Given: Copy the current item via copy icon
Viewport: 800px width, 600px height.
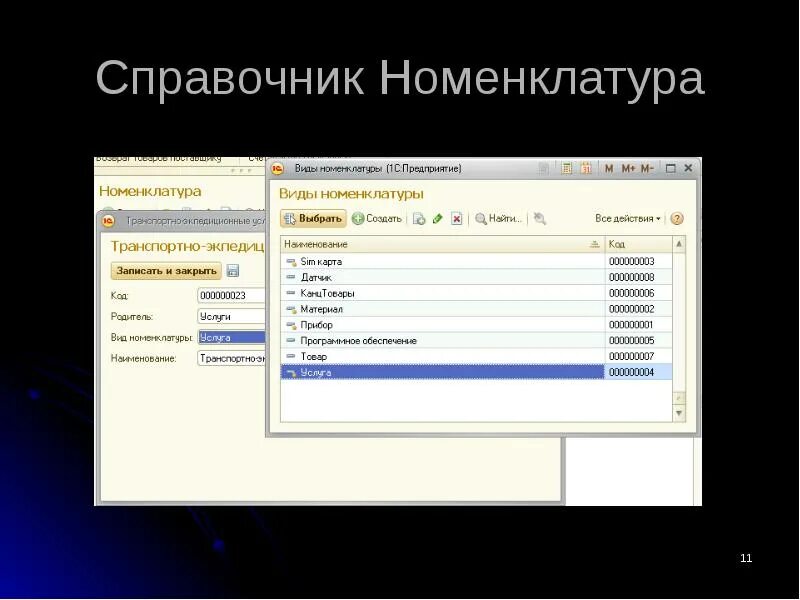Looking at the screenshot, I should (x=419, y=219).
